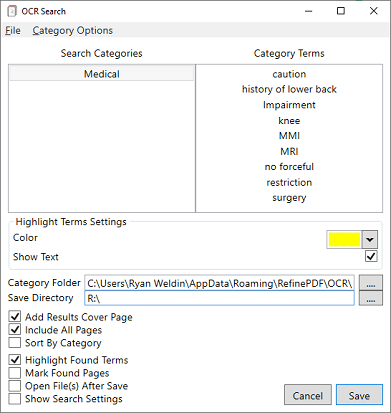The image size is (391, 413).
Task: Select the 'surgery' category term
Action: 289,198
